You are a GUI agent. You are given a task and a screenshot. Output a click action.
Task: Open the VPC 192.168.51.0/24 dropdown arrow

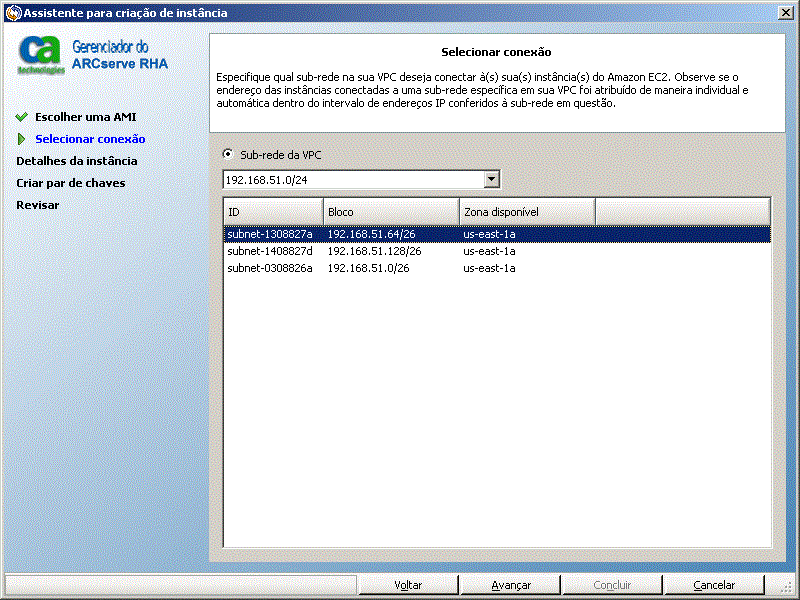pos(491,179)
